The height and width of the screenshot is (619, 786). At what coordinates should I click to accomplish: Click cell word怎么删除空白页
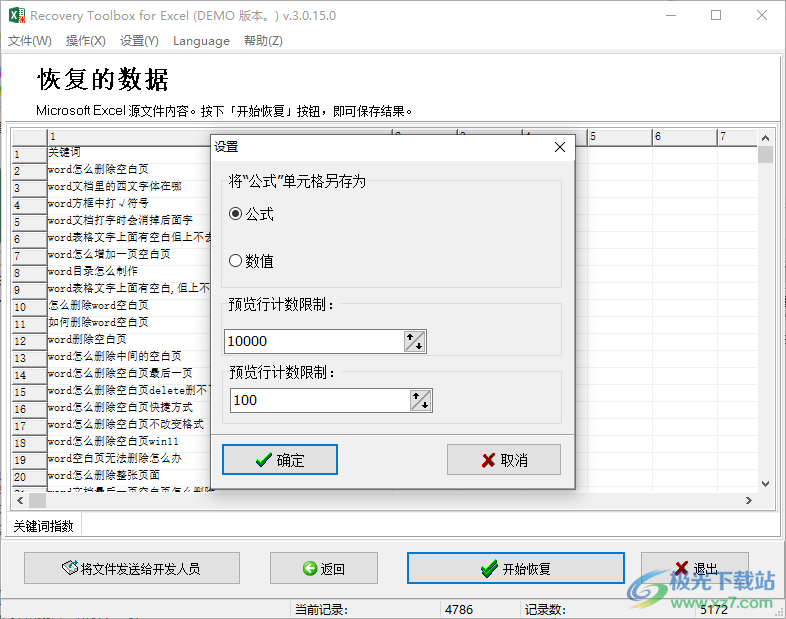point(98,169)
